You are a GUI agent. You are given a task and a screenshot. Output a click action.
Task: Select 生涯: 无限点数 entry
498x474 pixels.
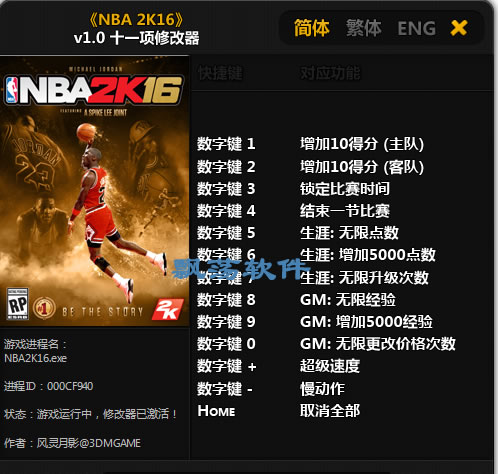coord(349,233)
